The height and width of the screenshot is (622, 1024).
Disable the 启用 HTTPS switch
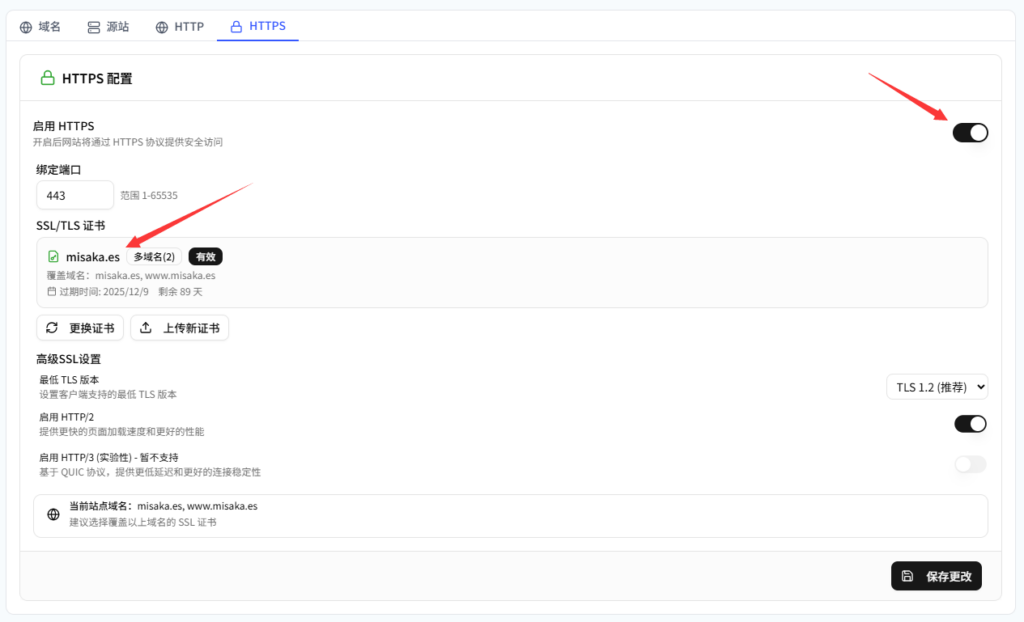coord(969,132)
